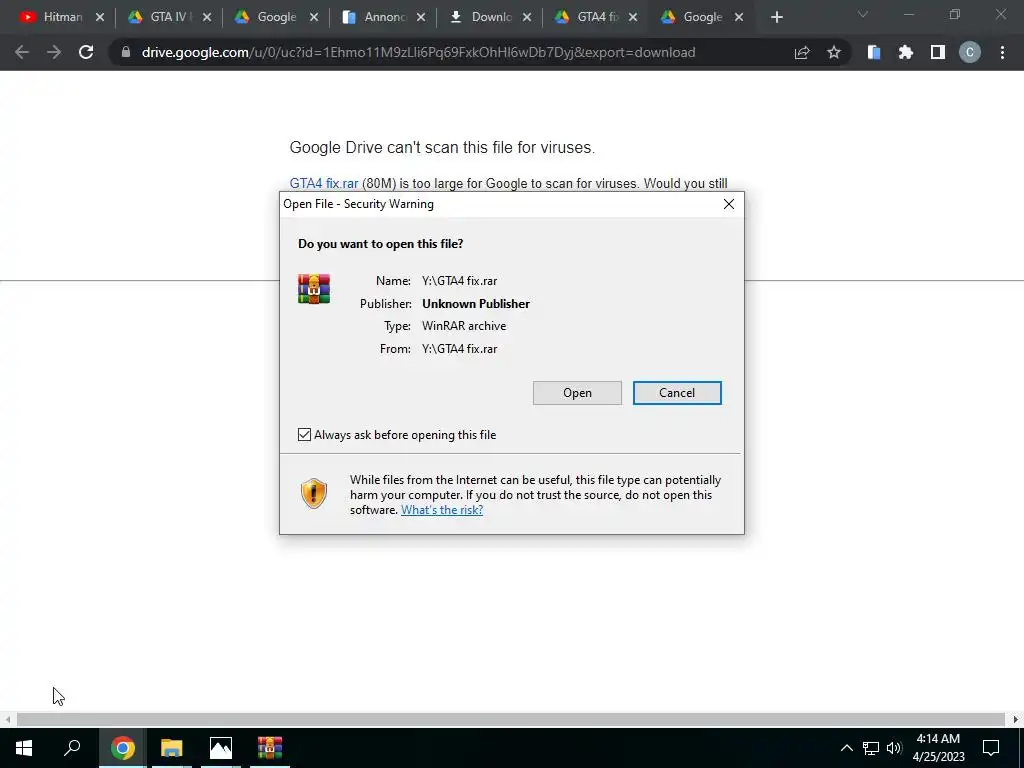1024x768 pixels.
Task: Click the site lock icon
Action: (126, 52)
